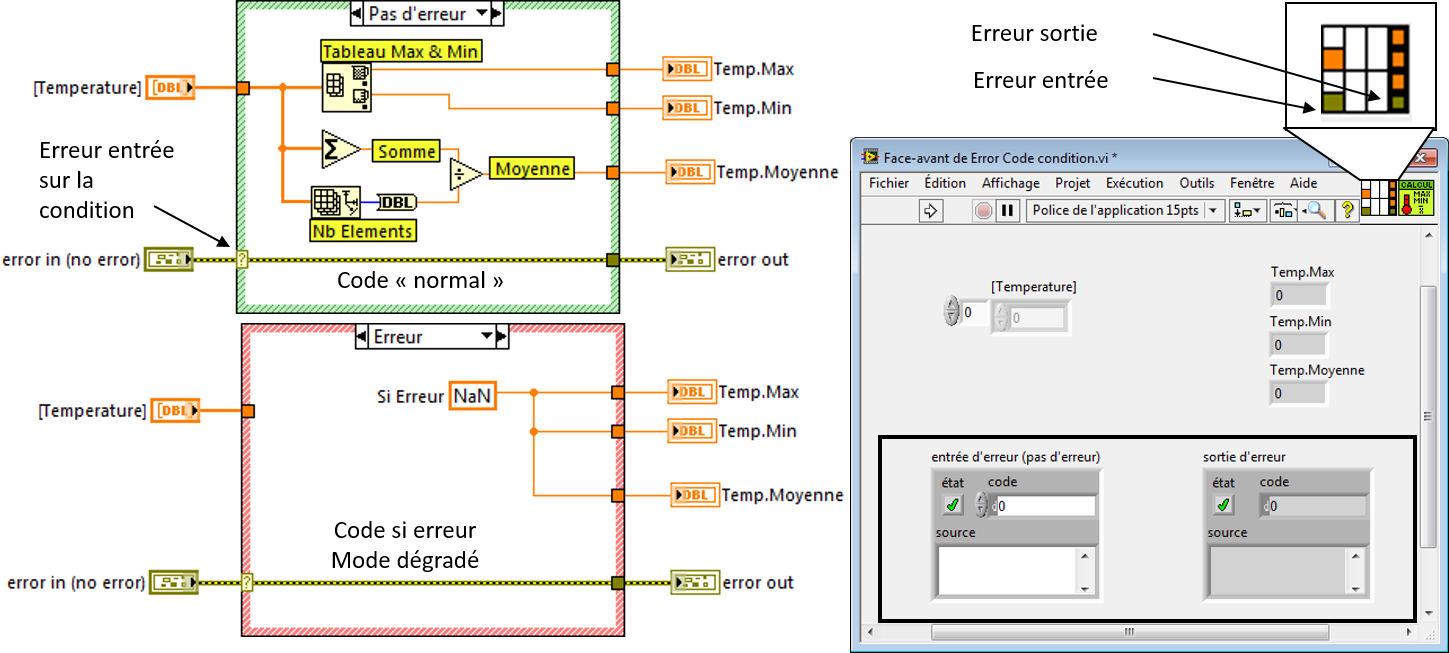Open the Align Objects tool
The image size is (1449, 653).
[1249, 210]
